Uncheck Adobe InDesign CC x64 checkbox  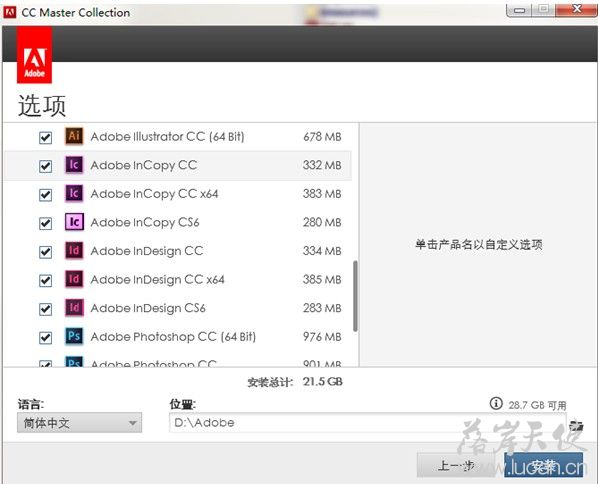coord(45,280)
